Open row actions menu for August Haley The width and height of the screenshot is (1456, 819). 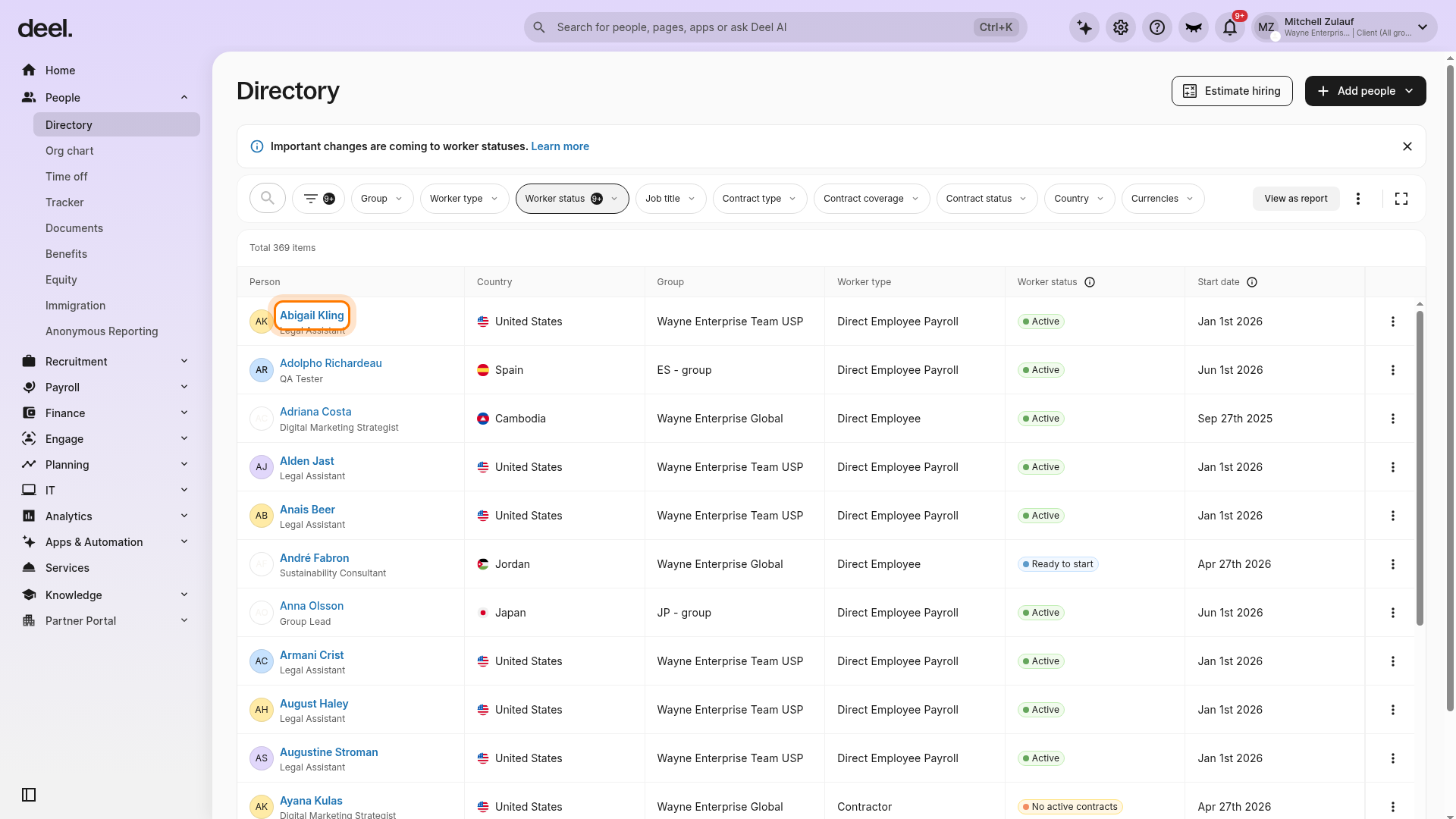pos(1393,710)
